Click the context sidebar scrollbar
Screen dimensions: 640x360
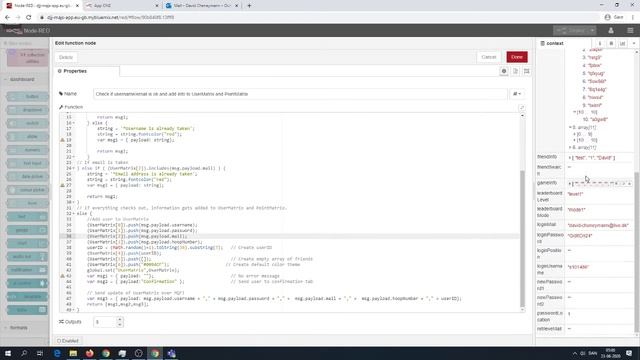click(636, 251)
